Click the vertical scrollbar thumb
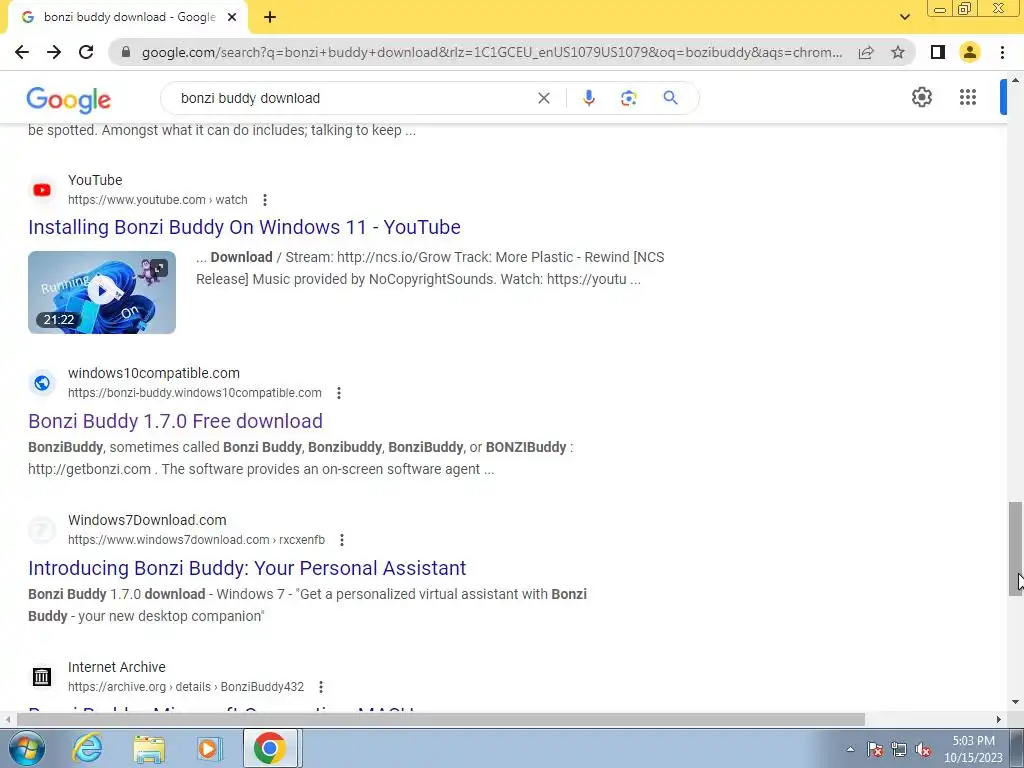Viewport: 1024px width, 768px height. 1015,549
